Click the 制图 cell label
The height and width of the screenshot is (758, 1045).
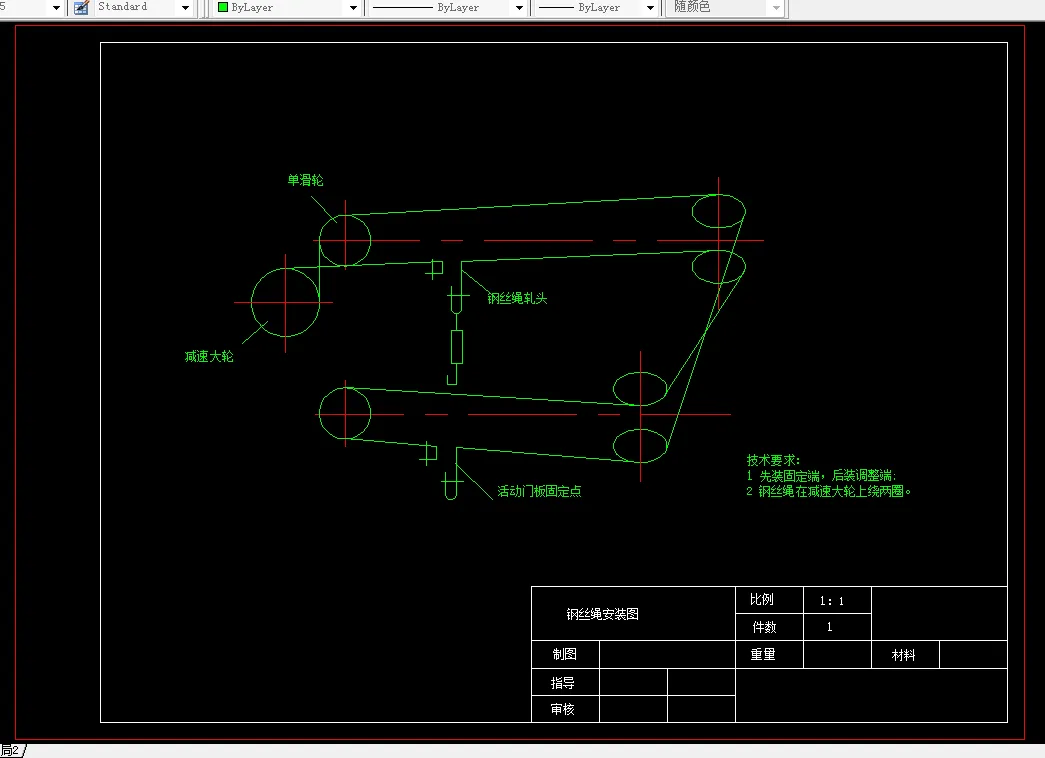pos(564,654)
